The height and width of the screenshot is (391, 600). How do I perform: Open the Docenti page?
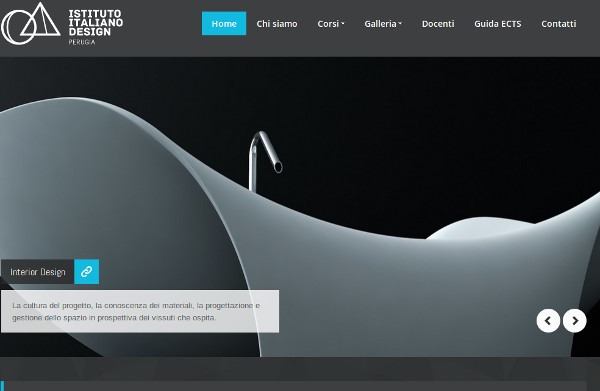(x=438, y=24)
